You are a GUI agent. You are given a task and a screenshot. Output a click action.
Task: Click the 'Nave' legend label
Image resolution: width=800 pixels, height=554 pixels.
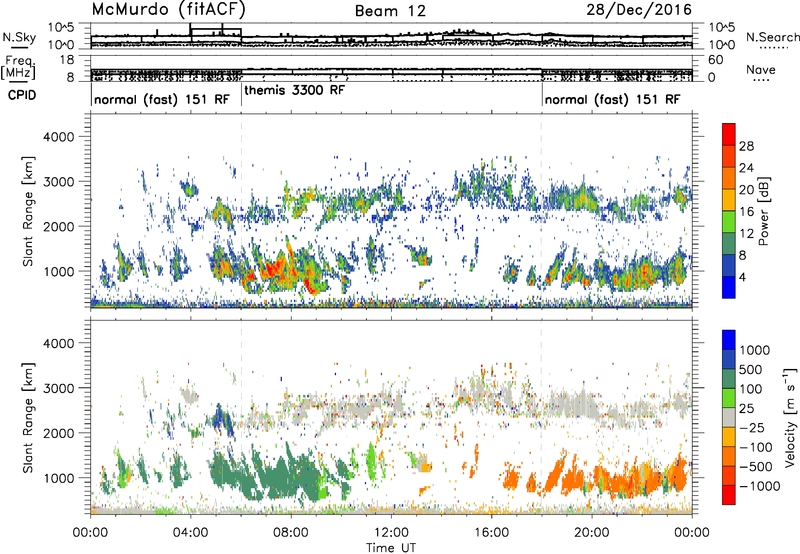click(x=761, y=70)
